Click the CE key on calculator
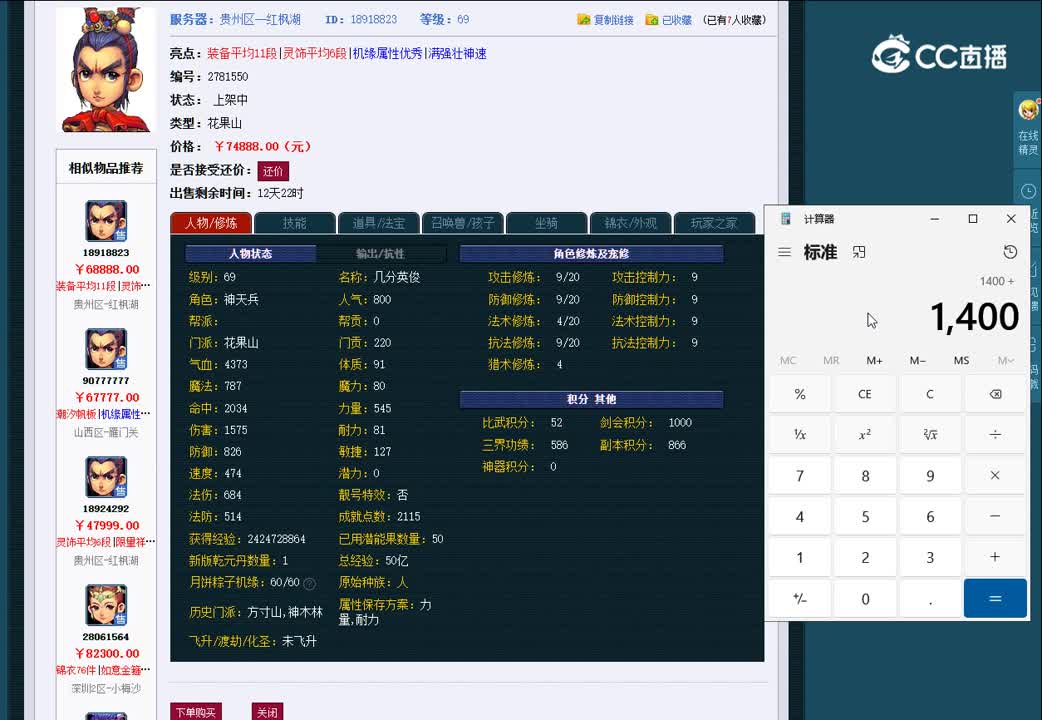Viewport: 1042px width, 720px height. coord(865,394)
